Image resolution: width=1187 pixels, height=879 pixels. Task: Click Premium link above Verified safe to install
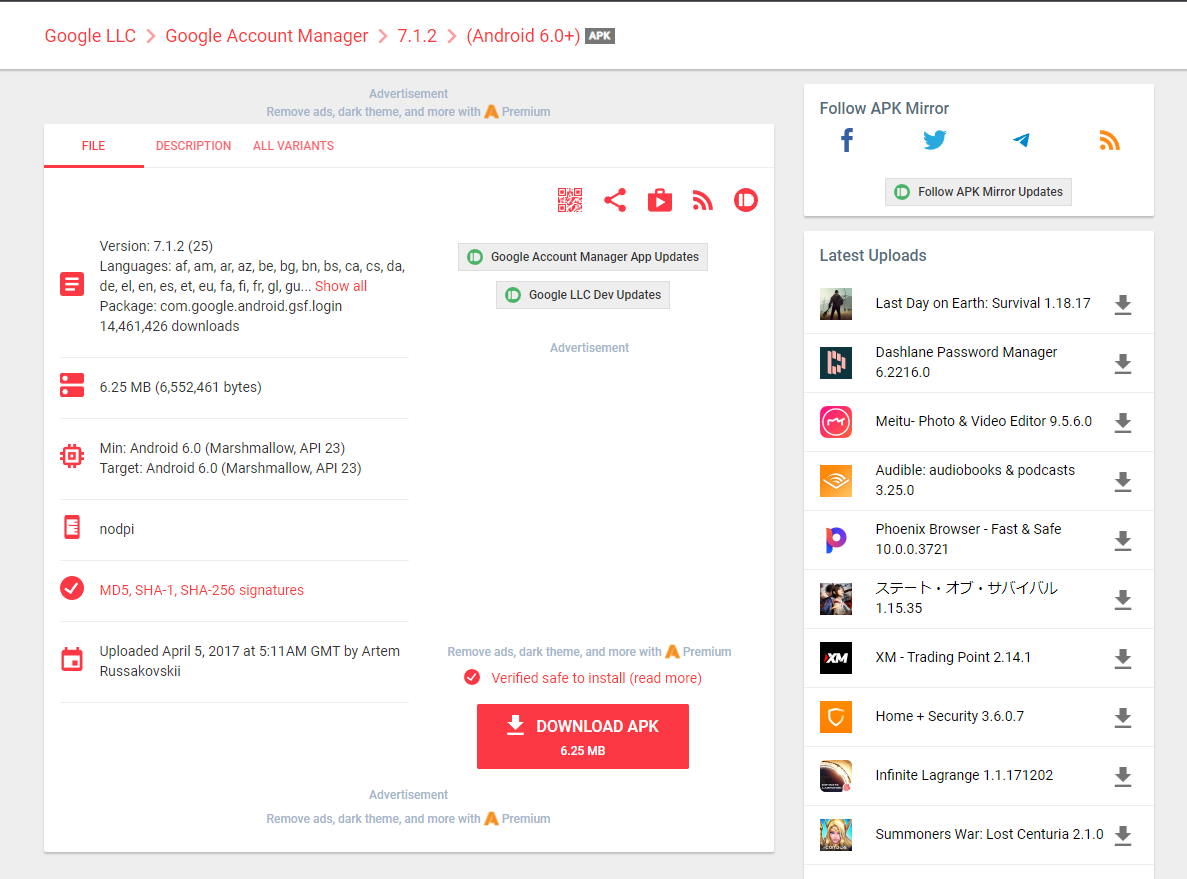point(698,651)
